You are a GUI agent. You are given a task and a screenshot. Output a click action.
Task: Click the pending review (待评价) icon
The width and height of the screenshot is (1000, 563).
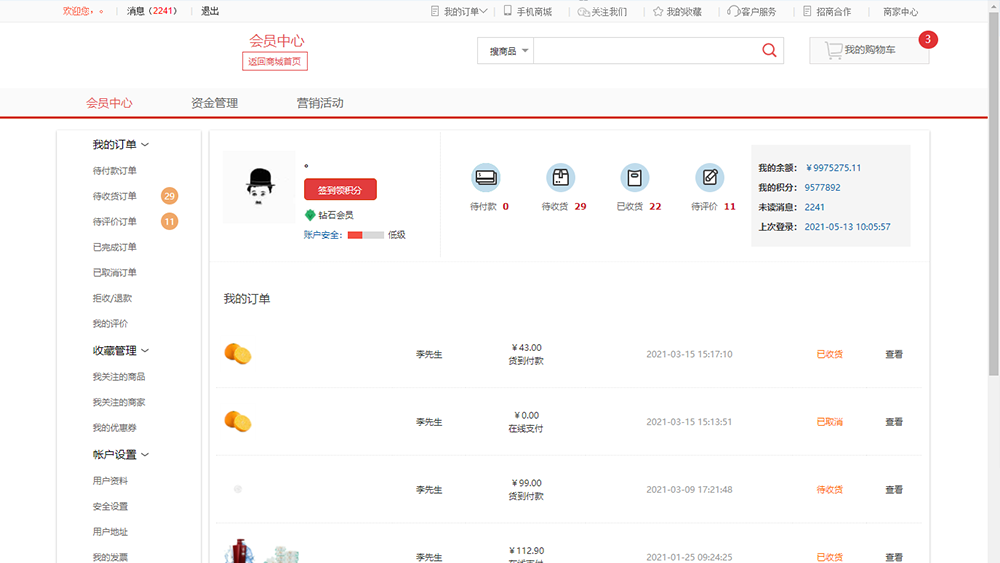pyautogui.click(x=710, y=178)
